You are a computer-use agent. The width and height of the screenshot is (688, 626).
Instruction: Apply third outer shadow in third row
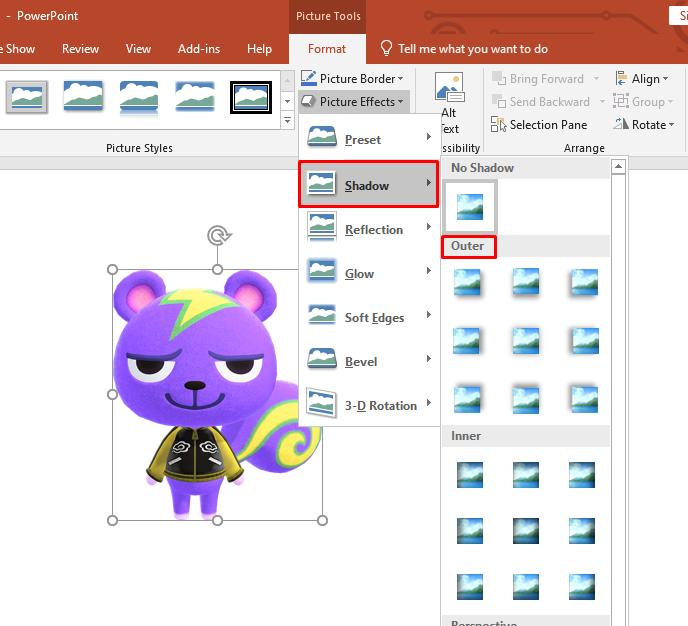pyautogui.click(x=584, y=399)
